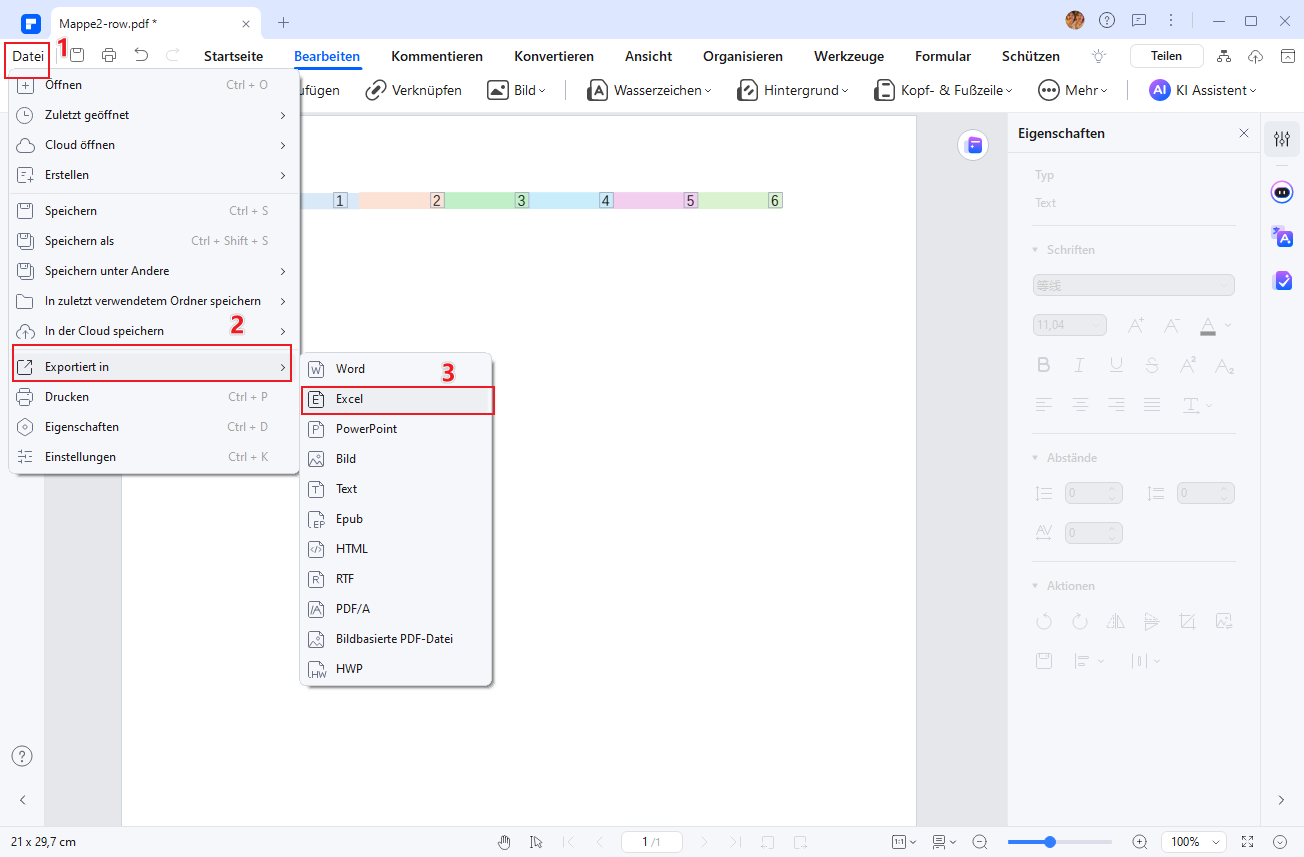Collapse the right panel chevron
The height and width of the screenshot is (857, 1304).
tap(1282, 800)
